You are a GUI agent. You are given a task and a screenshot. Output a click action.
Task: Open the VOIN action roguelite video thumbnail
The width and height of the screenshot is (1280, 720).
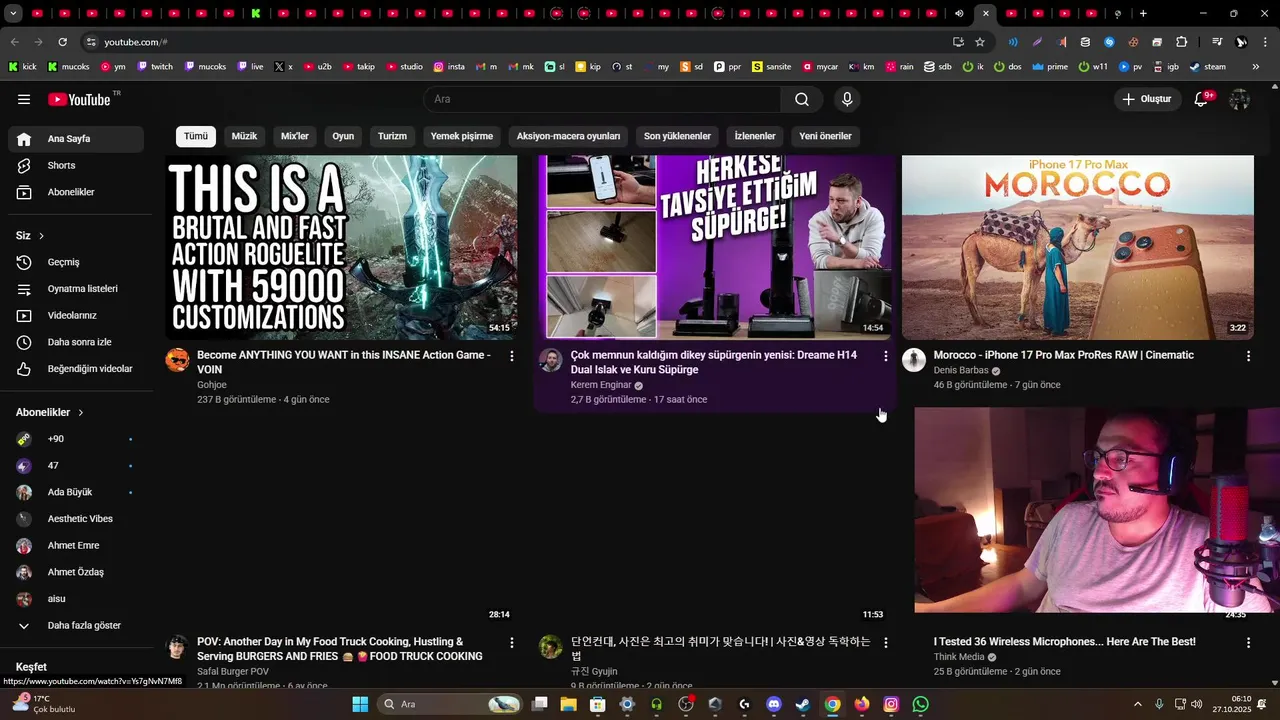(x=341, y=247)
